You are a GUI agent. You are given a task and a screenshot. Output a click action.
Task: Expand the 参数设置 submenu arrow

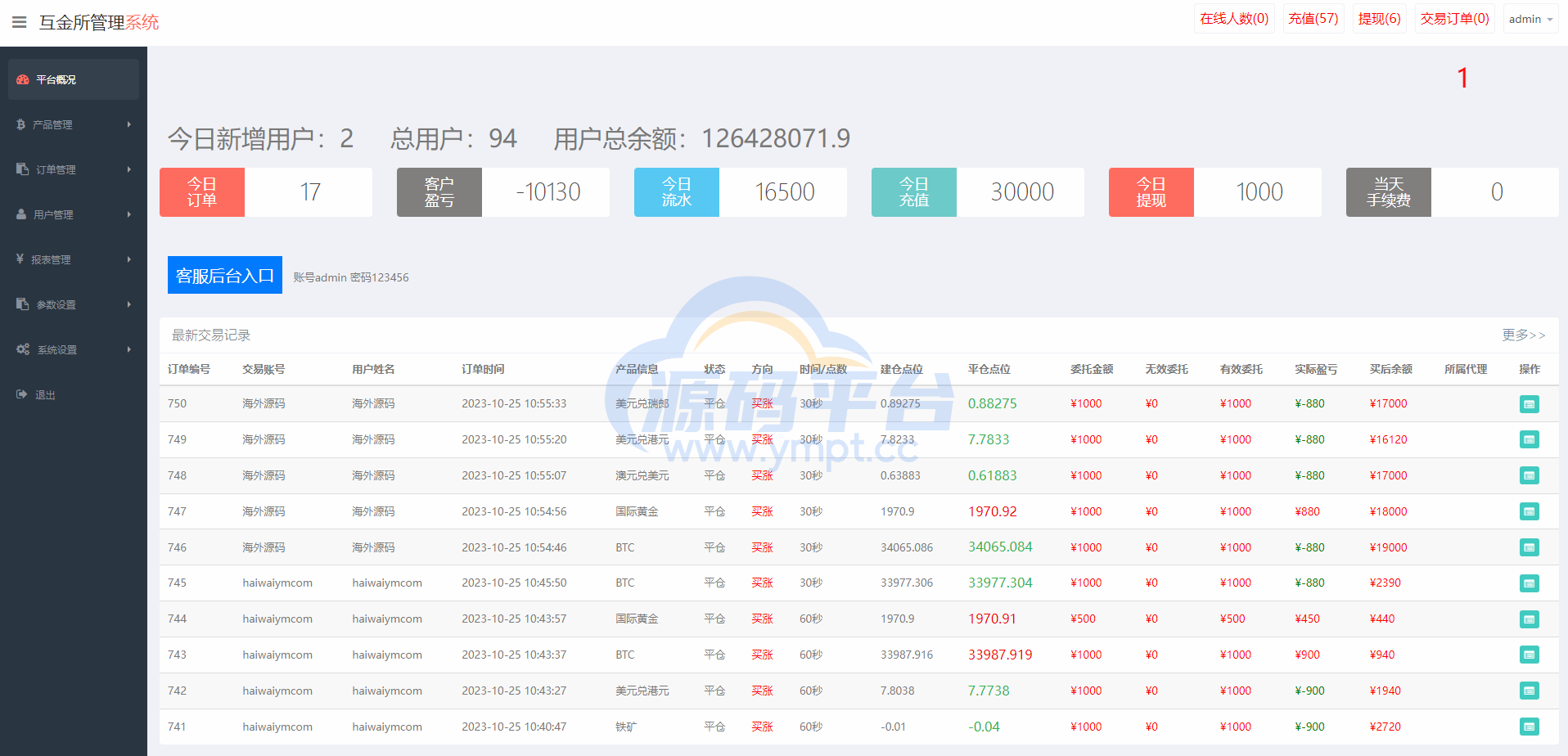[x=128, y=304]
